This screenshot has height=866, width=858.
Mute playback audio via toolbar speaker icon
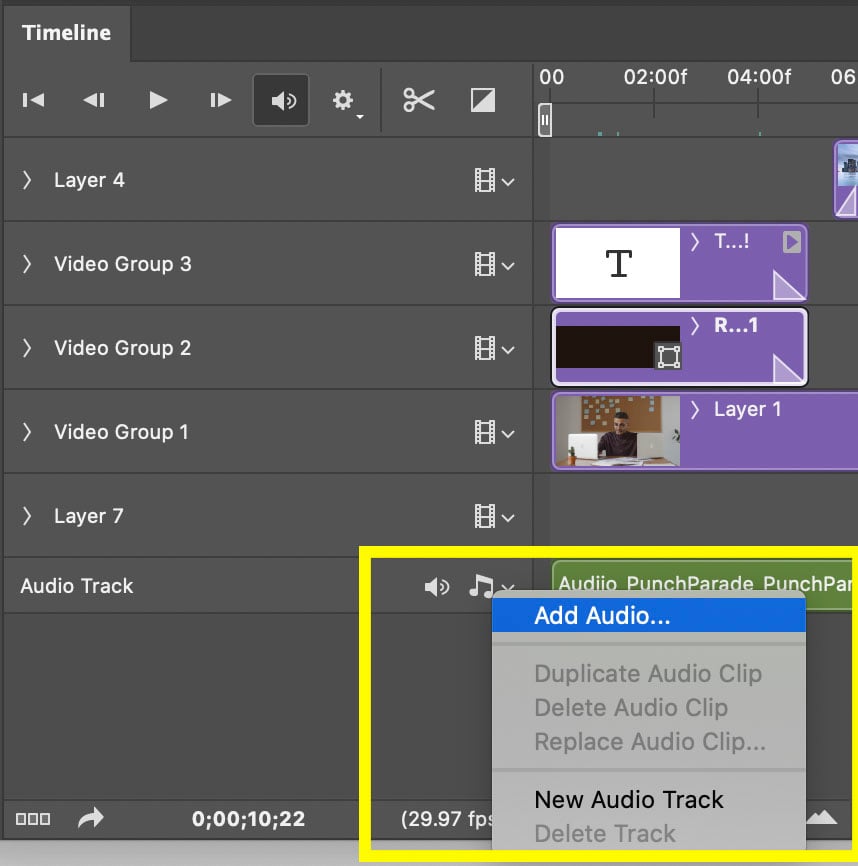281,99
